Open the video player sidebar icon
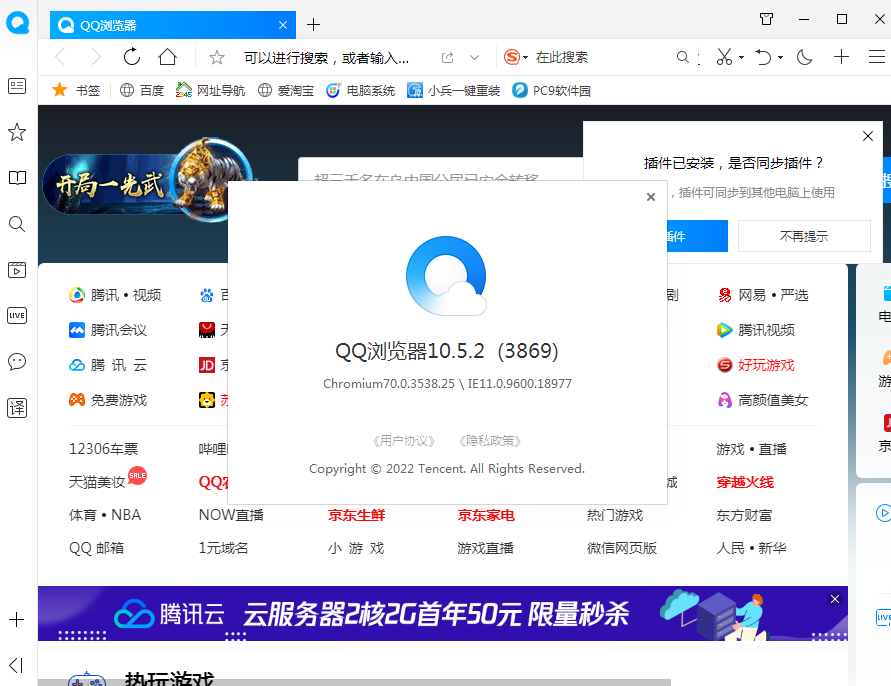891x686 pixels. (x=17, y=270)
